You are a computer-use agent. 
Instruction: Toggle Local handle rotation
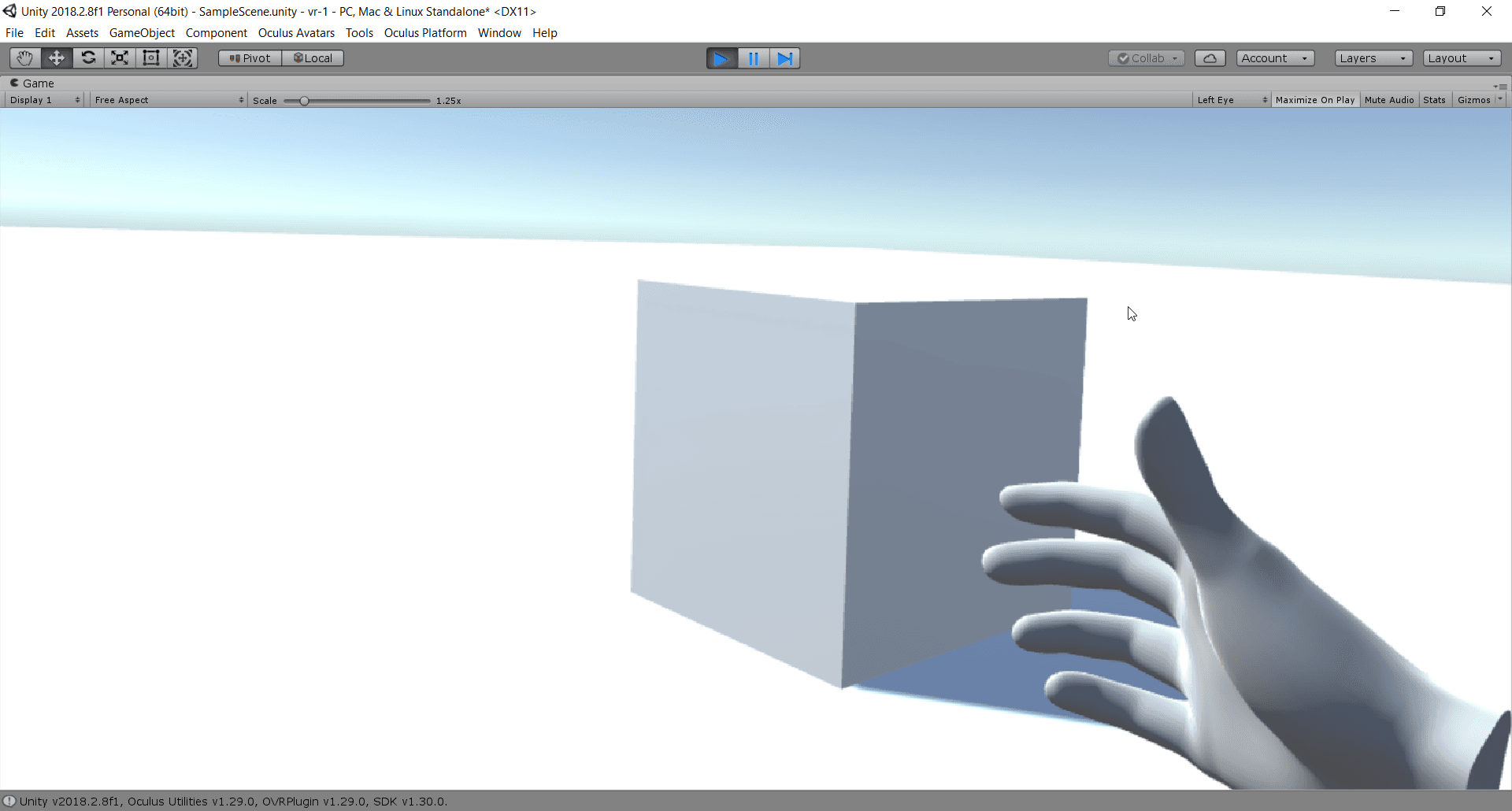pos(313,58)
